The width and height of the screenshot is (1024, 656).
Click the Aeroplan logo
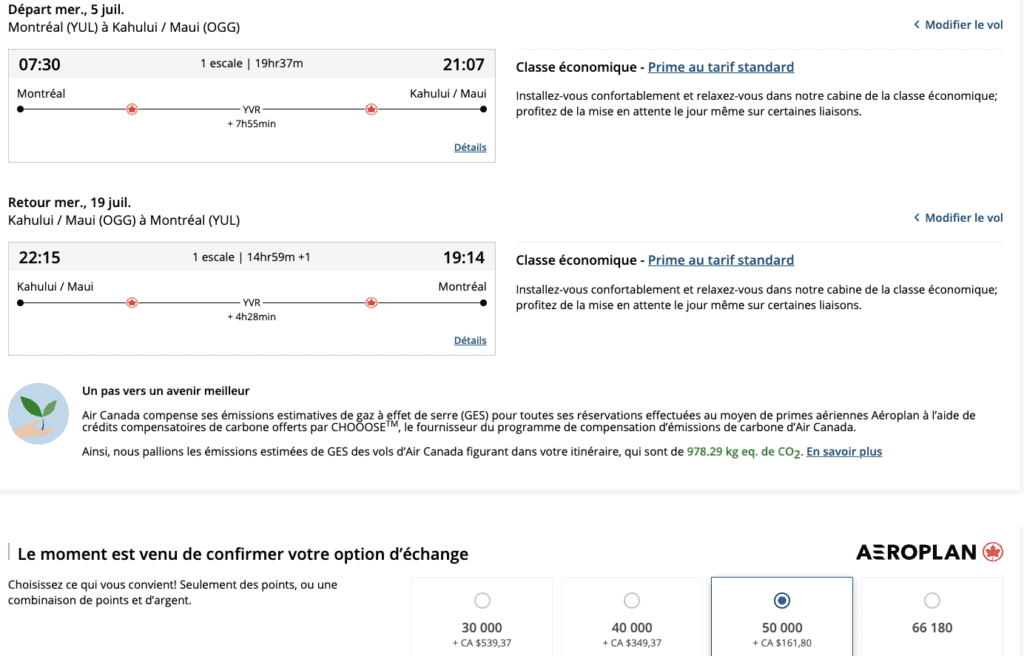coord(929,552)
